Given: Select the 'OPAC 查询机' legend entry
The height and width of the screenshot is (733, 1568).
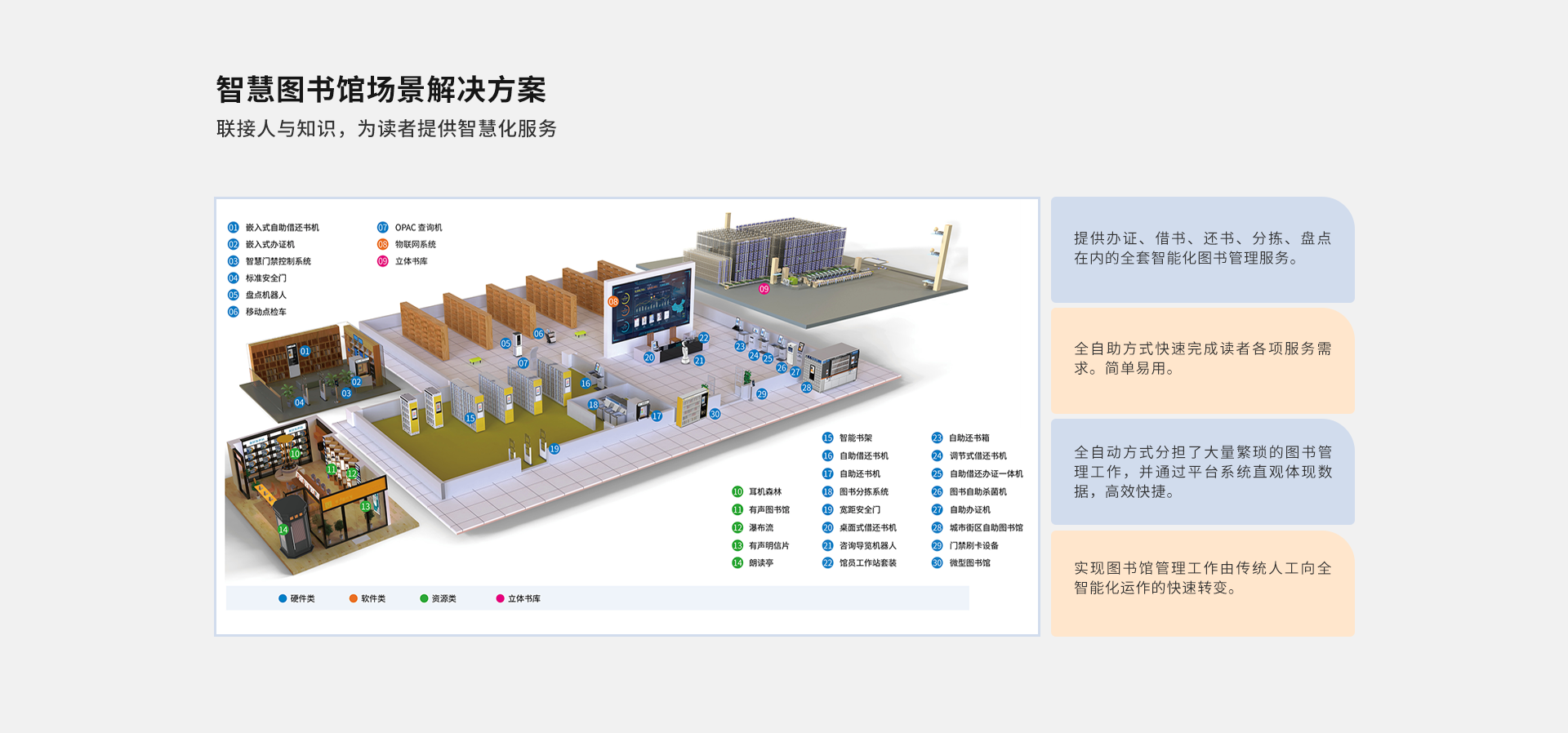Looking at the screenshot, I should pos(417,228).
